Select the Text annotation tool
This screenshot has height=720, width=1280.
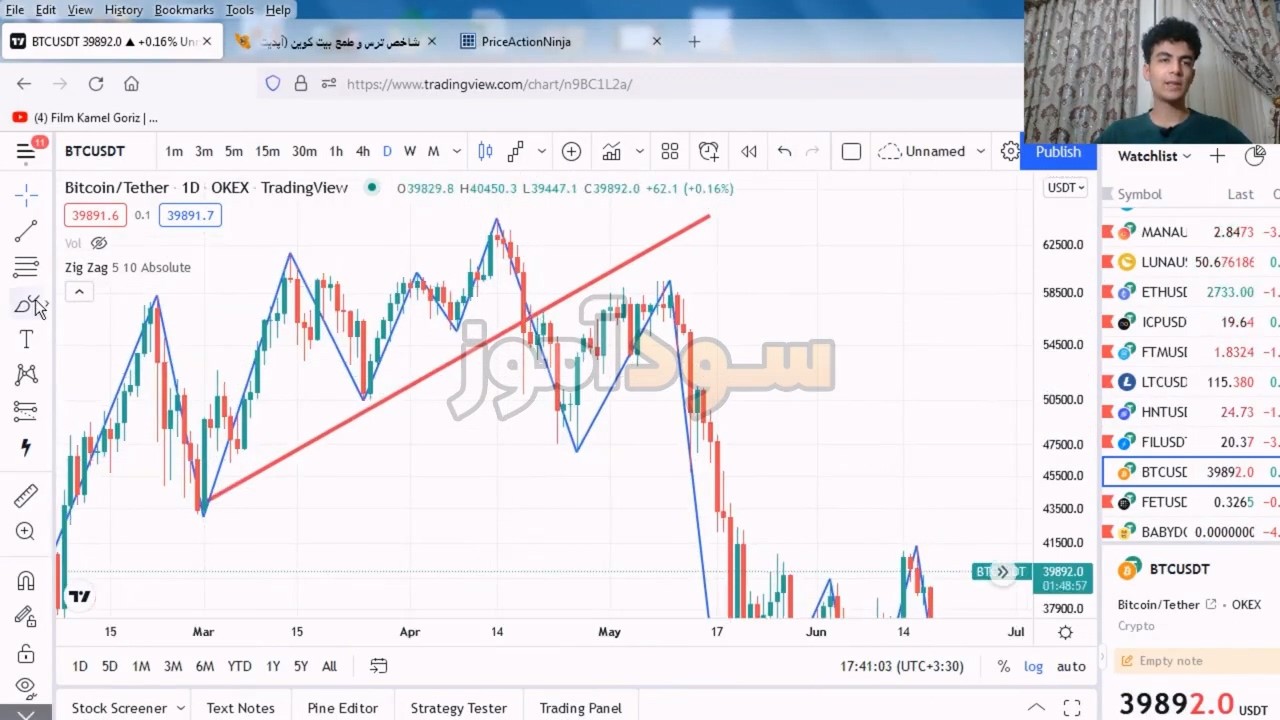(x=26, y=340)
